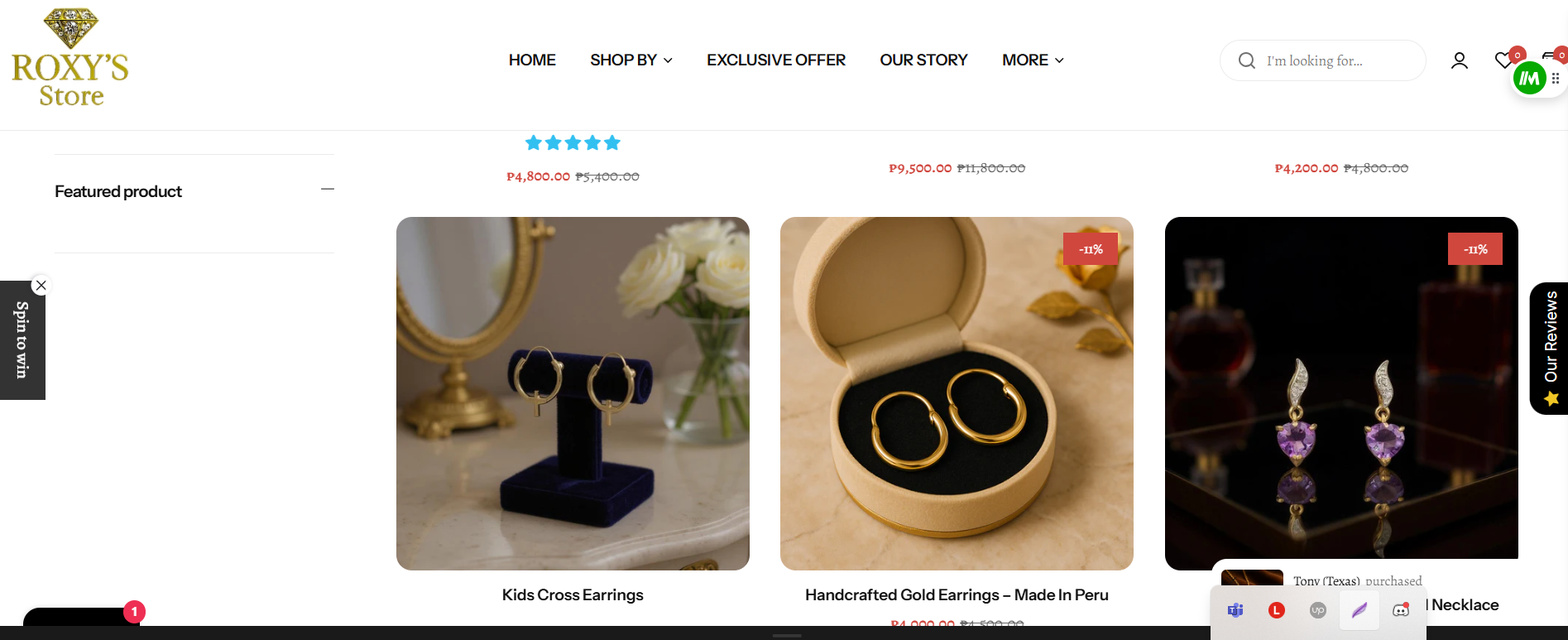1568x640 pixels.
Task: Go to the HOME menu item
Action: pyautogui.click(x=532, y=60)
